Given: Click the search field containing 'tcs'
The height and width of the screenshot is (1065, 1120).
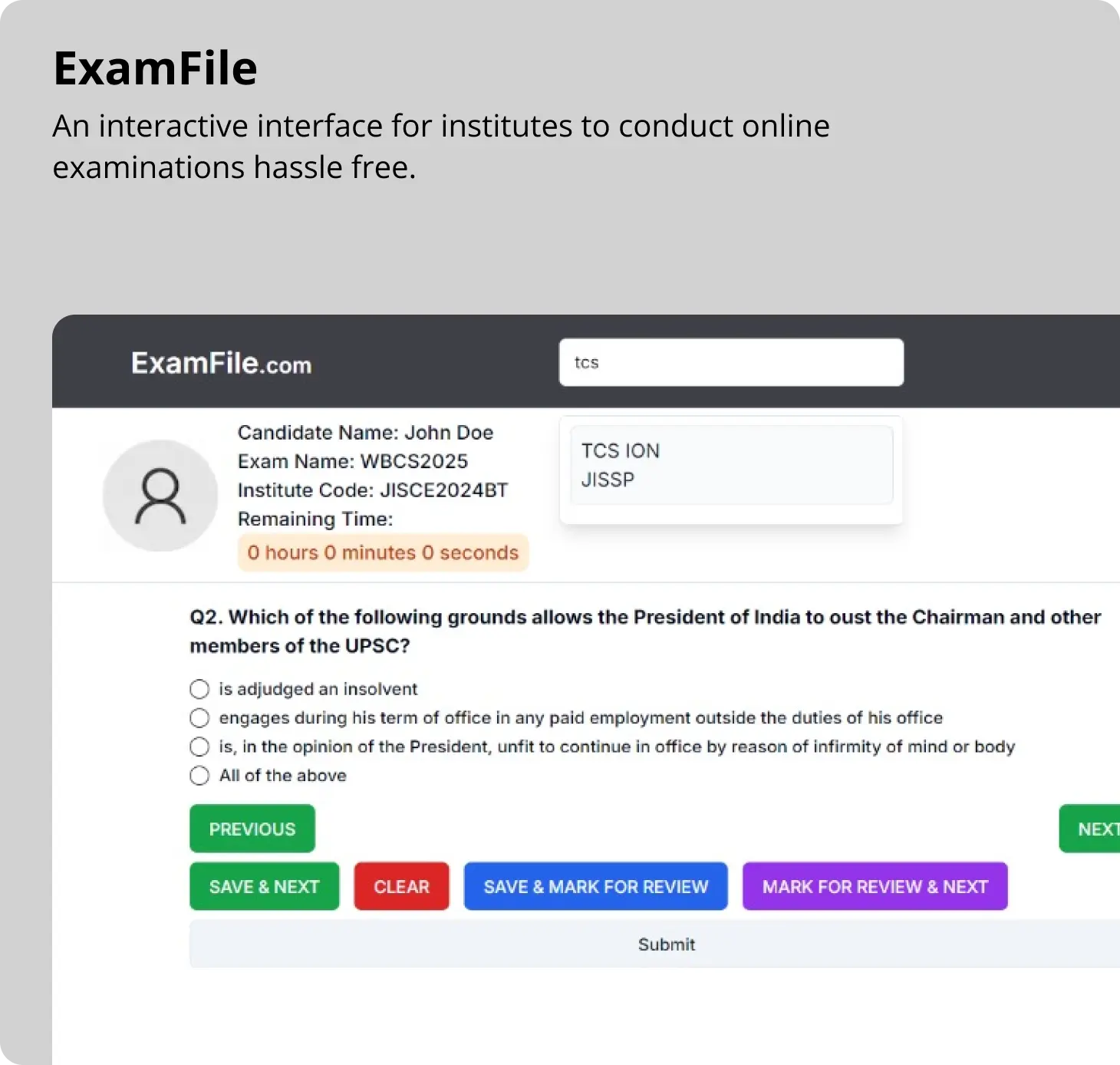Looking at the screenshot, I should point(731,362).
